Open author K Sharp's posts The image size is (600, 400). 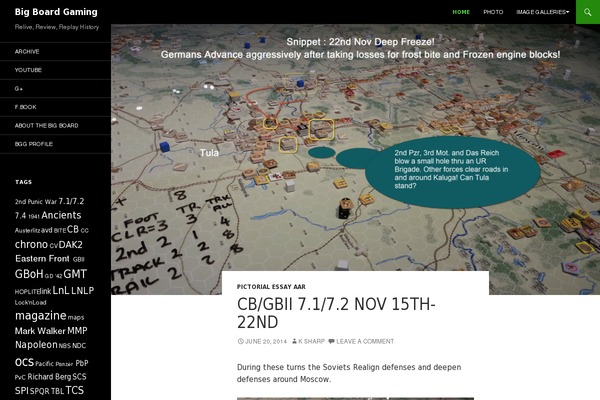tap(311, 341)
